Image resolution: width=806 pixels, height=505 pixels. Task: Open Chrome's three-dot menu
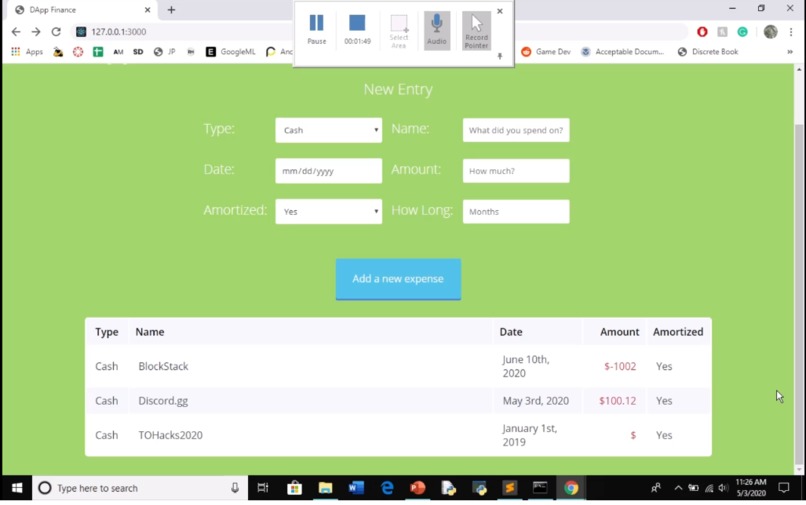(x=791, y=32)
